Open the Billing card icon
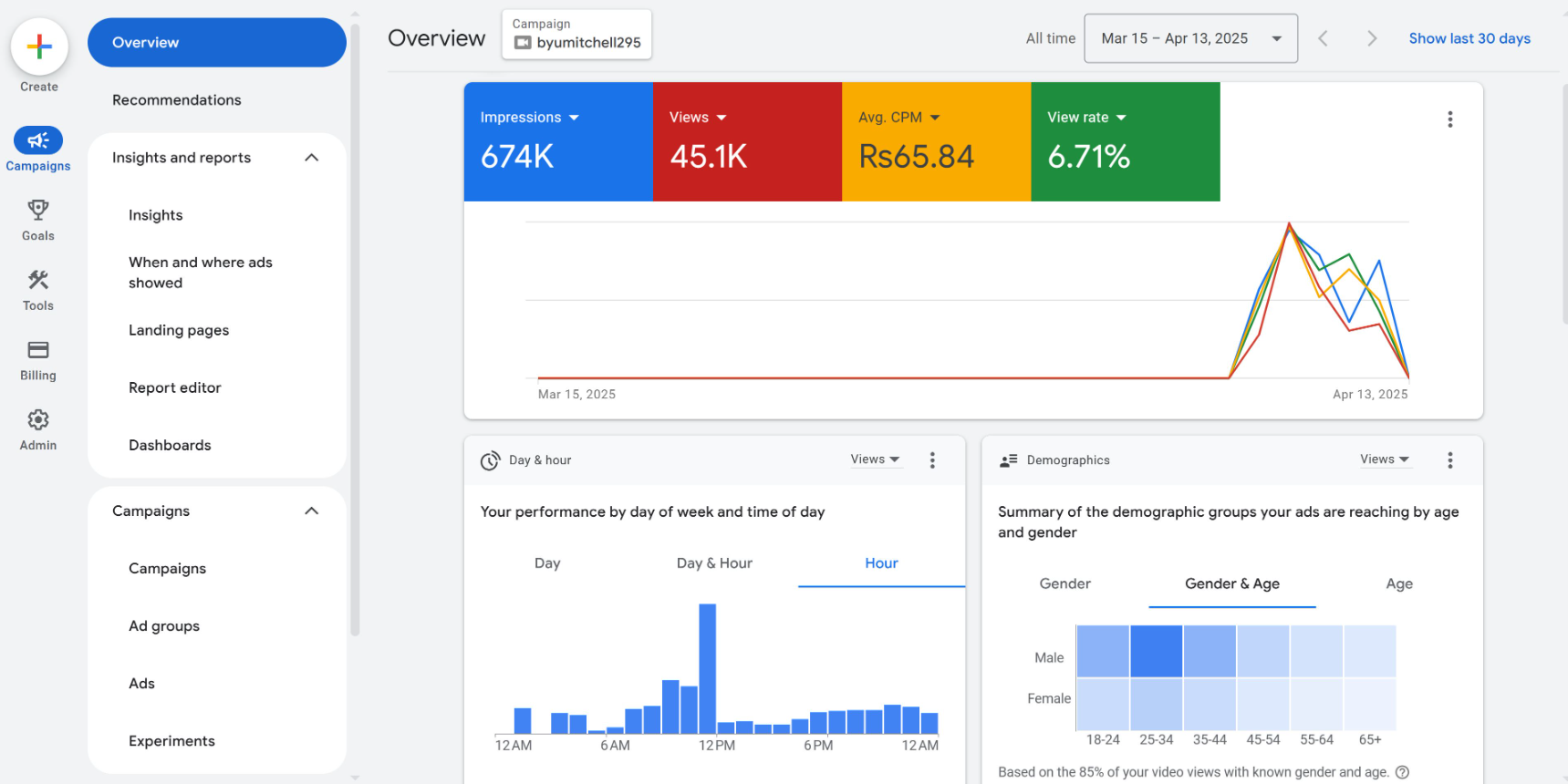 (x=38, y=350)
